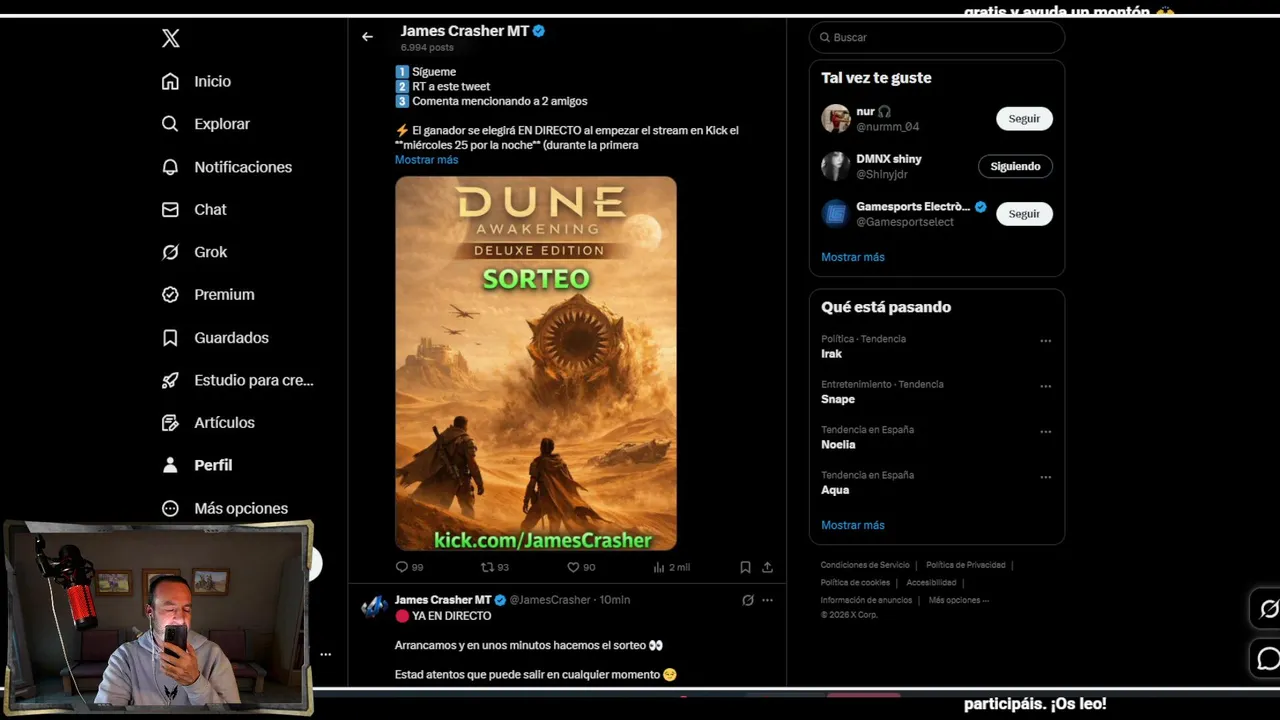Open Información de anuncios link
Screen dimensions: 1280x720
pyautogui.click(x=866, y=600)
